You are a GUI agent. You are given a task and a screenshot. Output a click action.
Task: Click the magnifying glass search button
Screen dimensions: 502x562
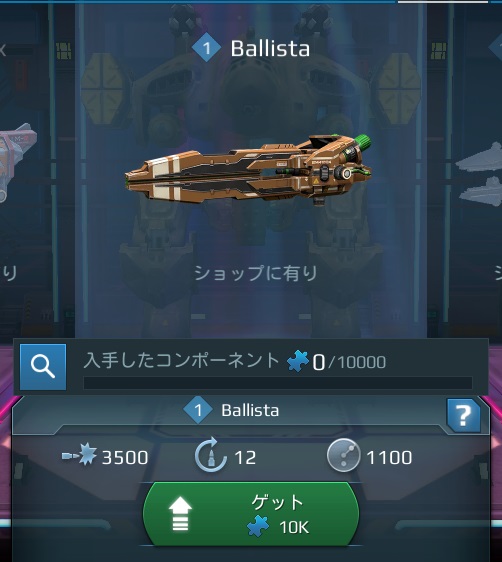[x=43, y=367]
